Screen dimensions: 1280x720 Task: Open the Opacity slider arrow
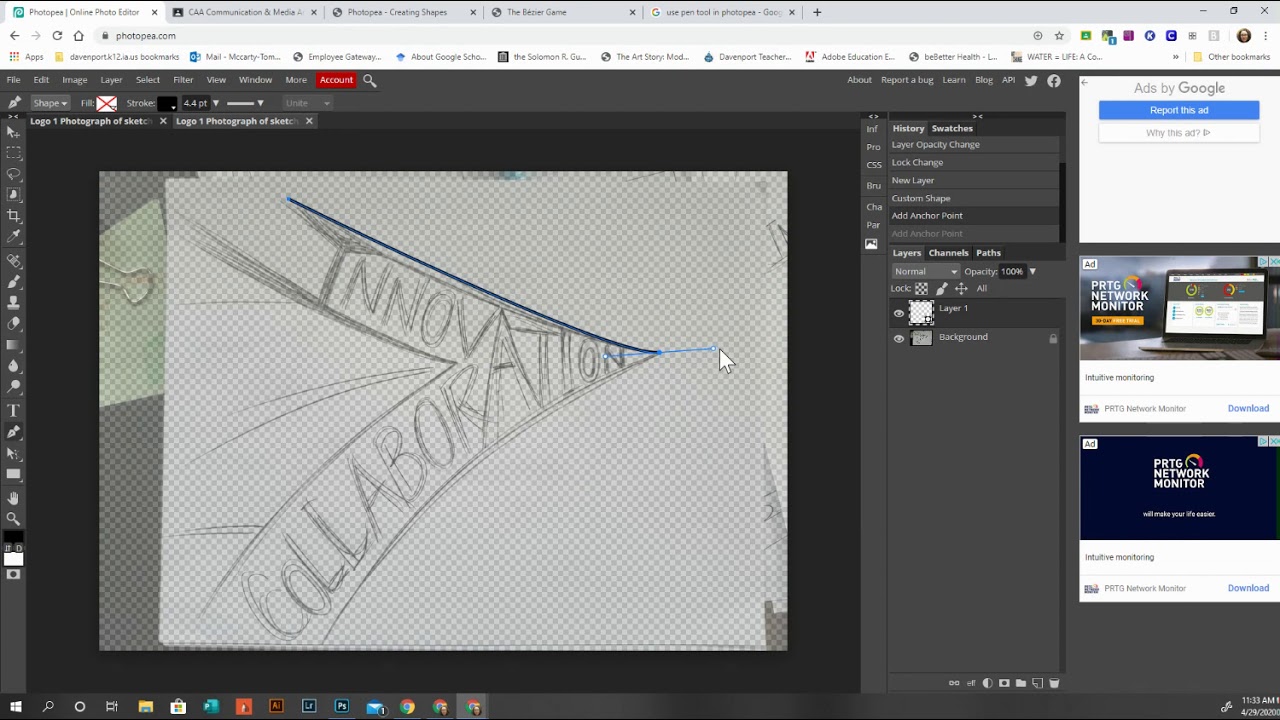pyautogui.click(x=1032, y=272)
